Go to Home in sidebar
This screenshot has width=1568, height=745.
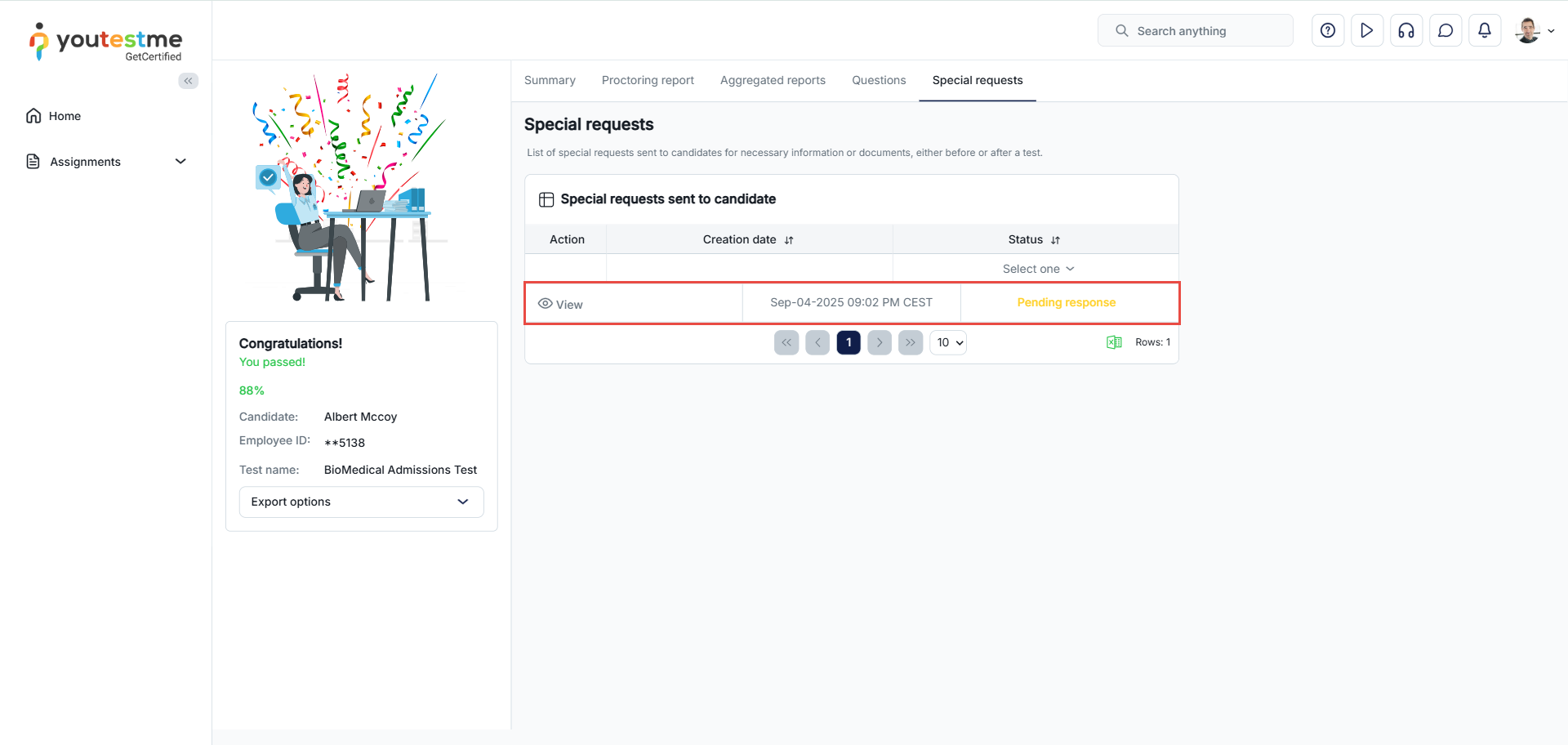pyautogui.click(x=65, y=116)
